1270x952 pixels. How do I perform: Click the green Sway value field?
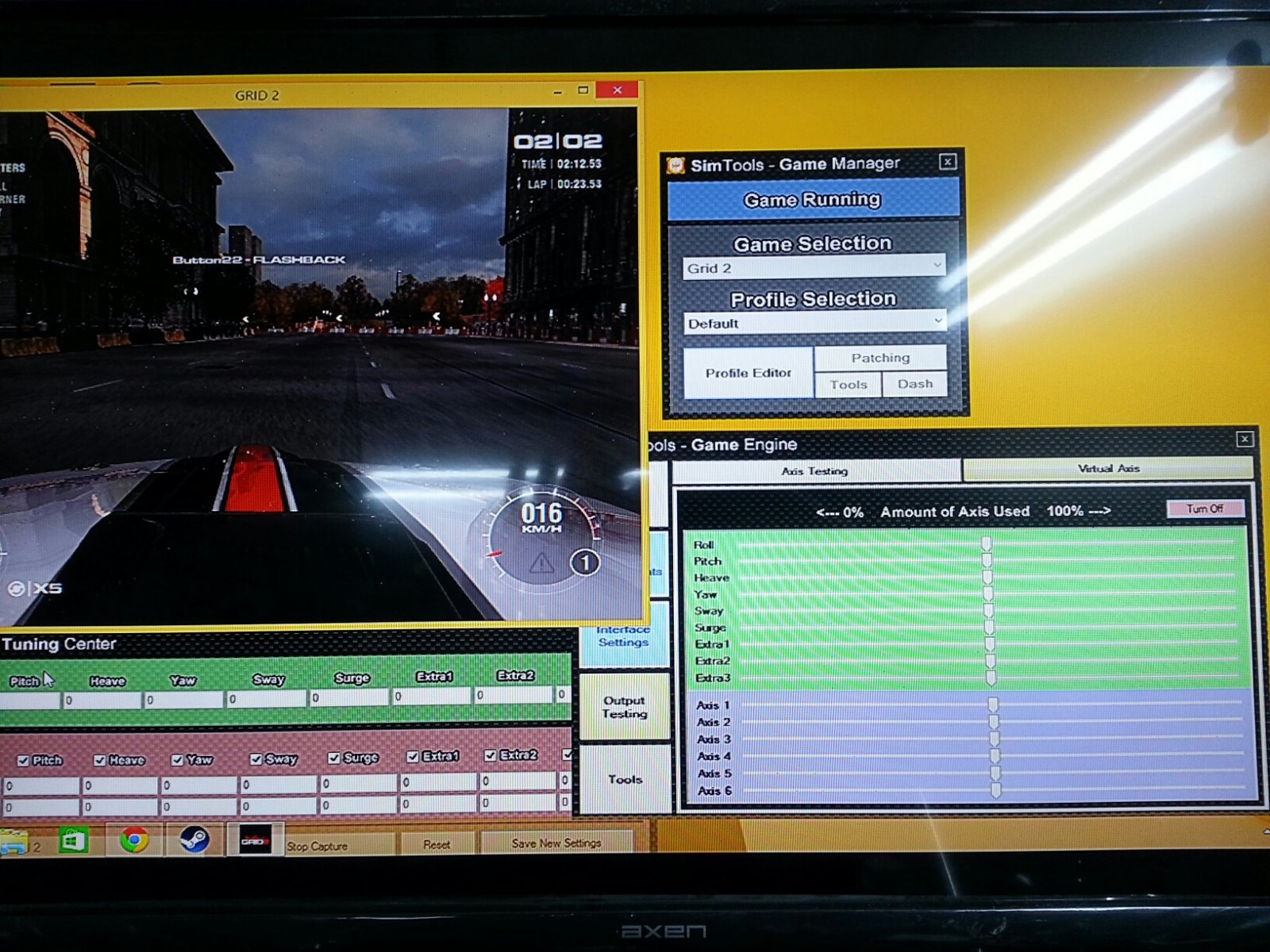click(266, 698)
